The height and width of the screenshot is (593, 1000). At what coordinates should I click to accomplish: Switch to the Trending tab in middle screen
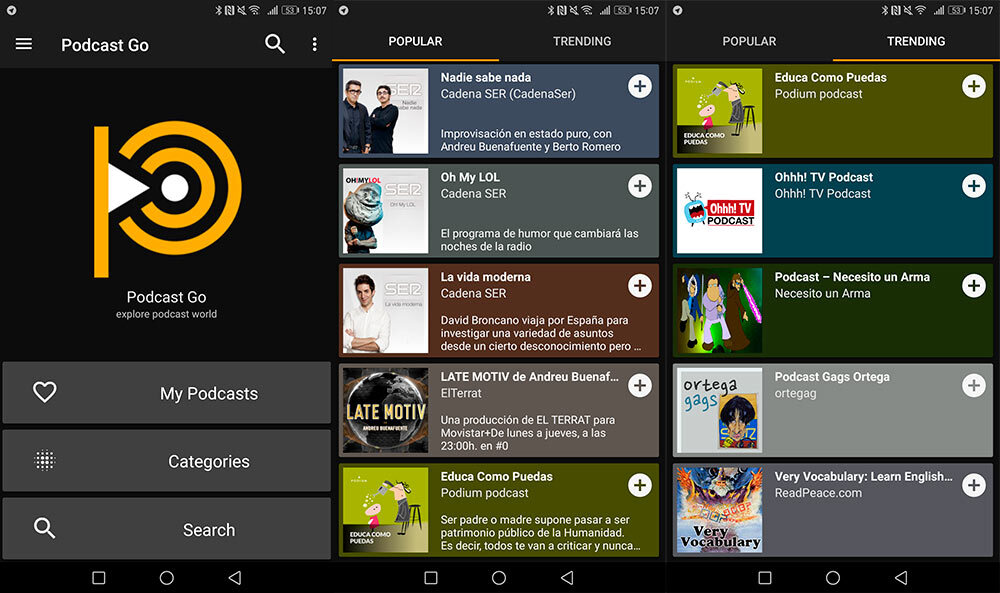coord(582,42)
